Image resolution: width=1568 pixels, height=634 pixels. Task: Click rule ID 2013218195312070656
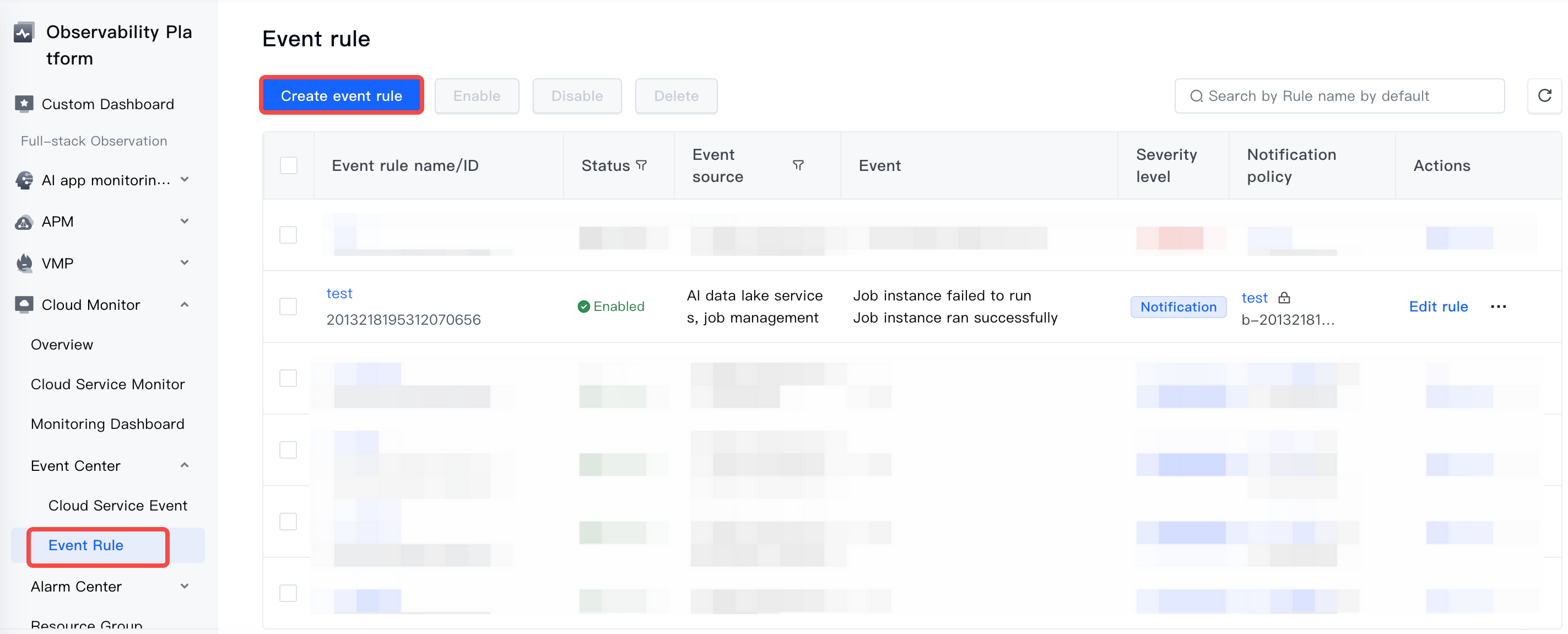tap(403, 320)
